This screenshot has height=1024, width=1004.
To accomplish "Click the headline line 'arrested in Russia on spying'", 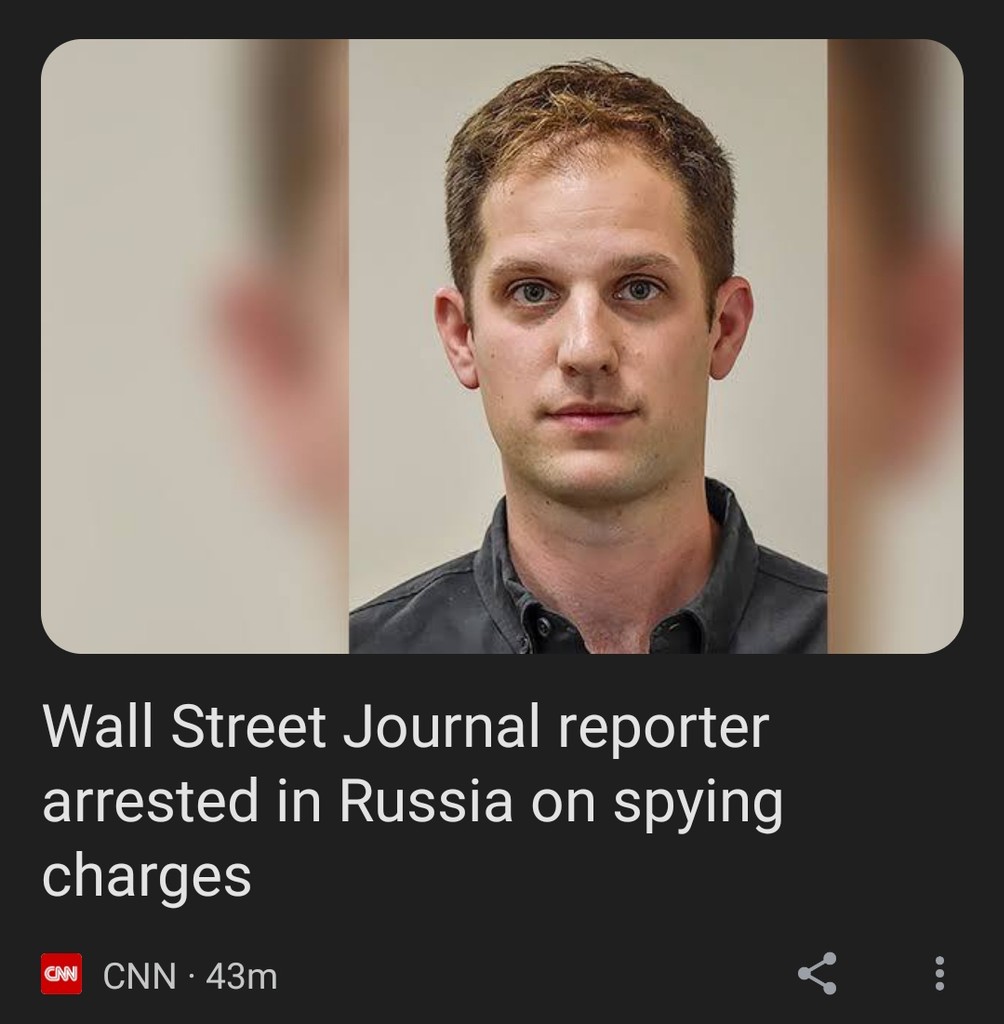I will (413, 802).
